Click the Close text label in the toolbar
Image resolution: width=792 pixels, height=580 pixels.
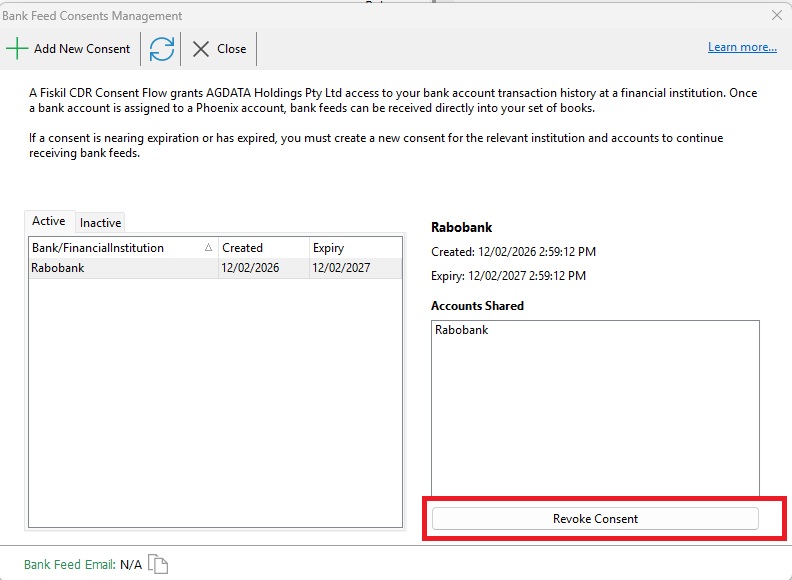coord(232,48)
